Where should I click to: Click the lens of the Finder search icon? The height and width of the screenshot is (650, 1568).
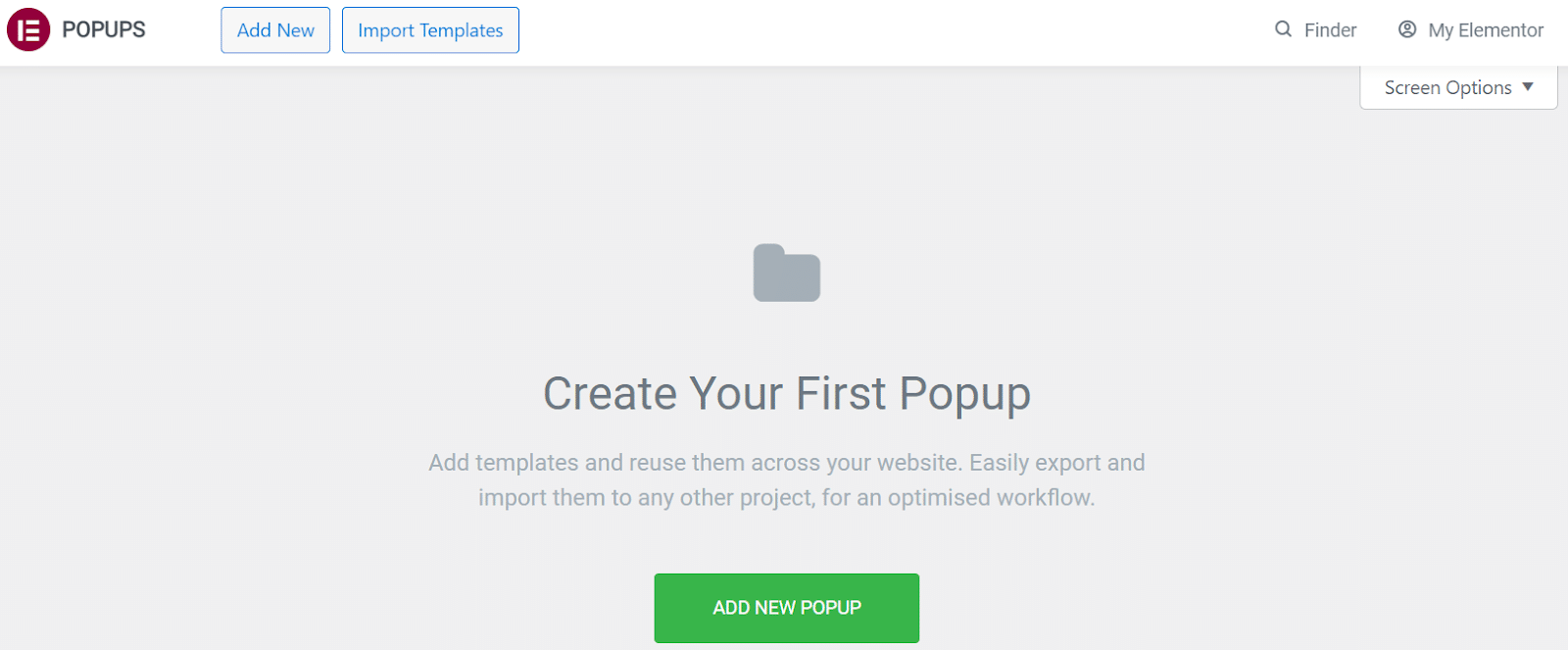coord(1280,27)
